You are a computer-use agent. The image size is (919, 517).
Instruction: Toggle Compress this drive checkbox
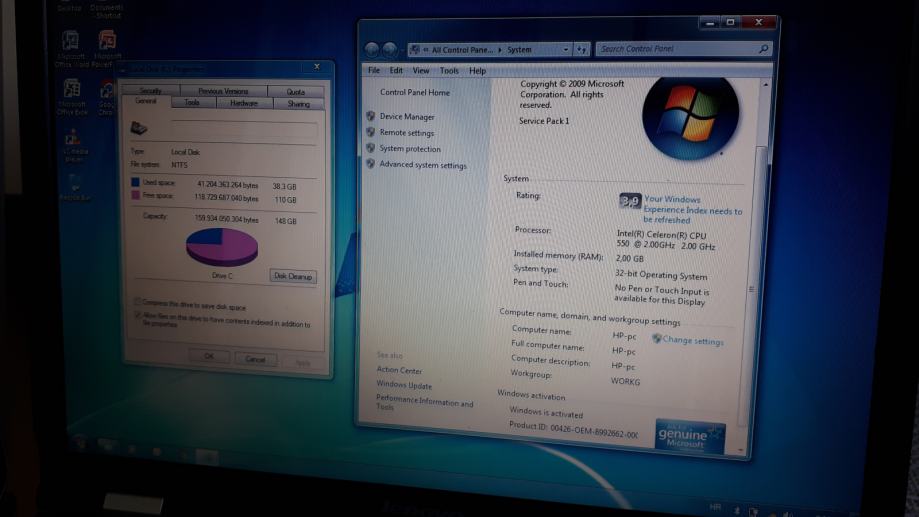138,302
